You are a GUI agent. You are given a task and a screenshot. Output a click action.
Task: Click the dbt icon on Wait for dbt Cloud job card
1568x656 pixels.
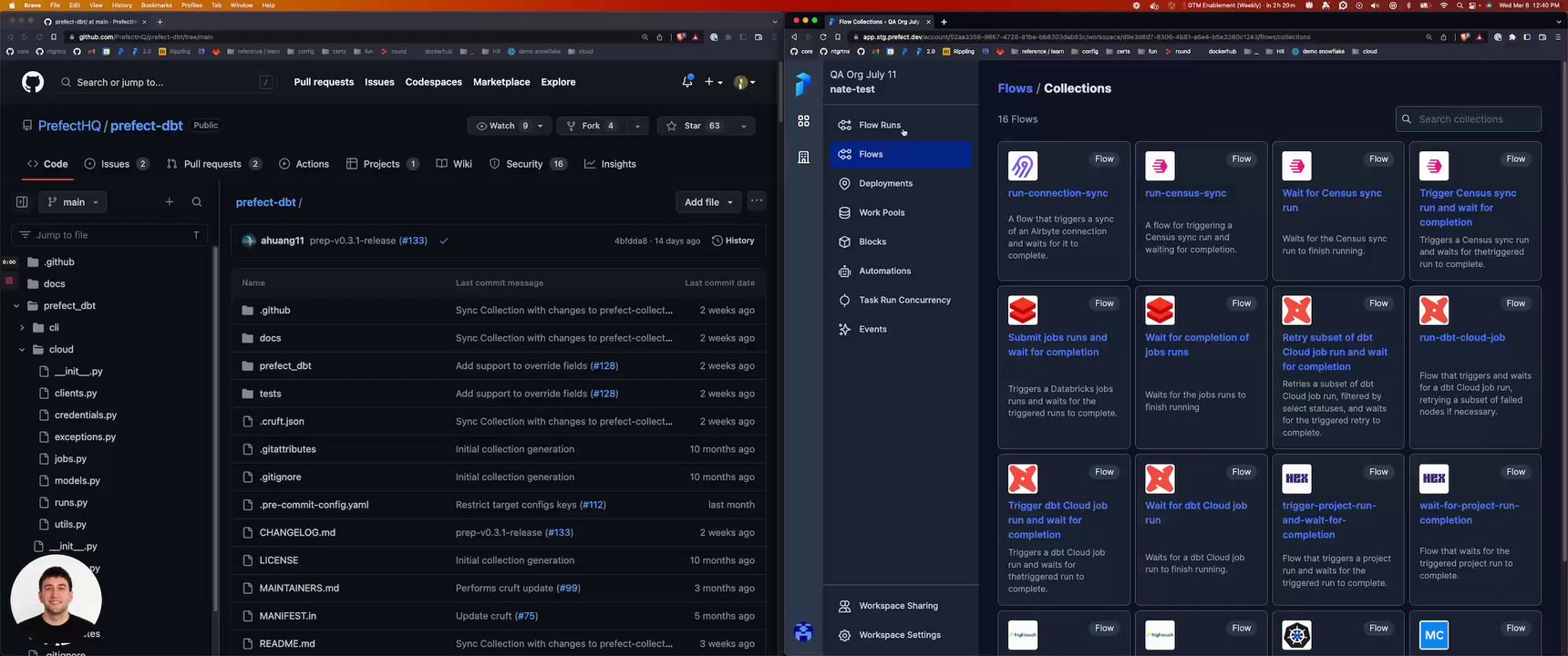tap(1160, 478)
